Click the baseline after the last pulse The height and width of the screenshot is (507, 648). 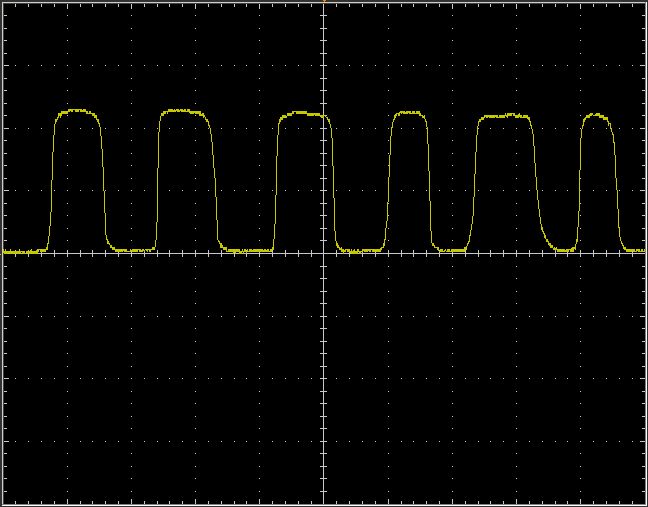click(633, 250)
